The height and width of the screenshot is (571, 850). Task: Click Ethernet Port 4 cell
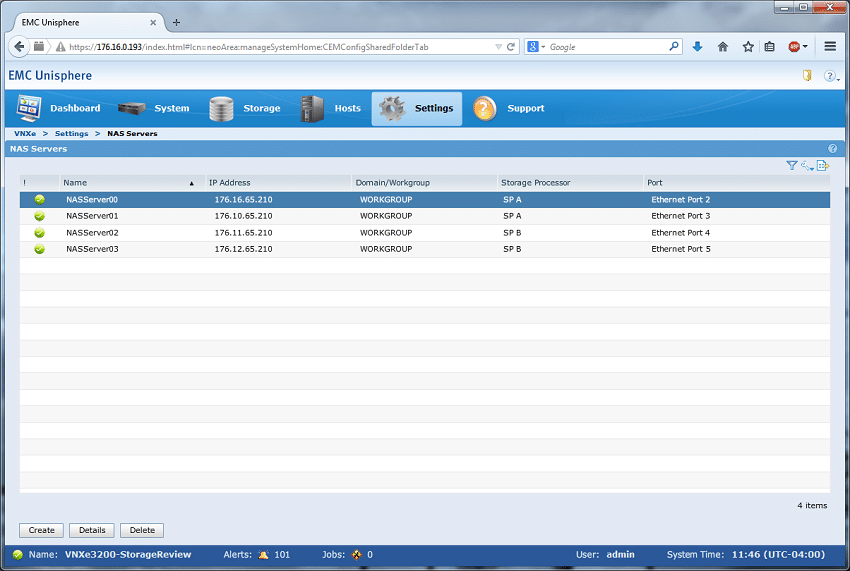tap(680, 233)
